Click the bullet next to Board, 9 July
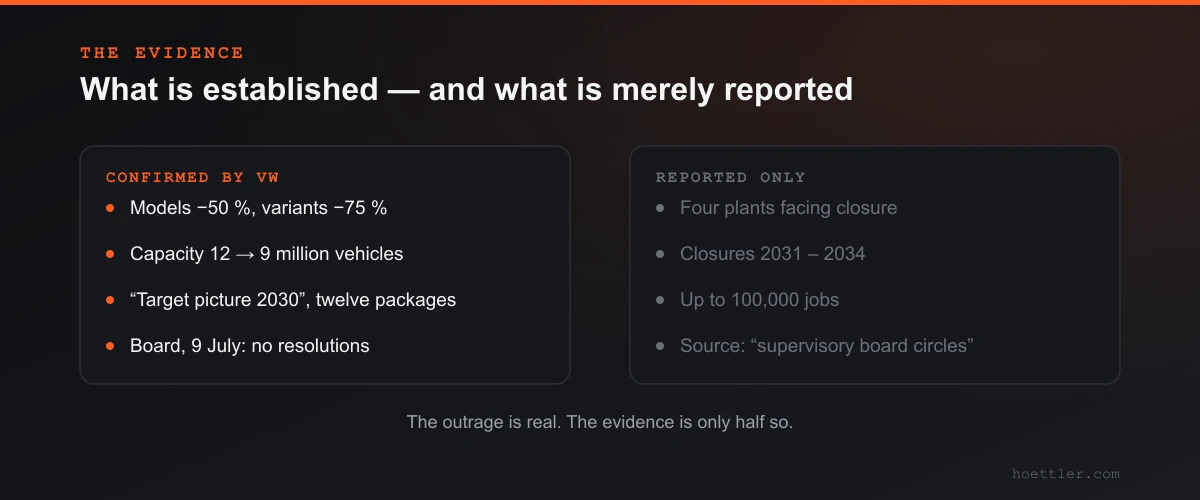Image resolution: width=1200 pixels, height=500 pixels. coord(110,346)
